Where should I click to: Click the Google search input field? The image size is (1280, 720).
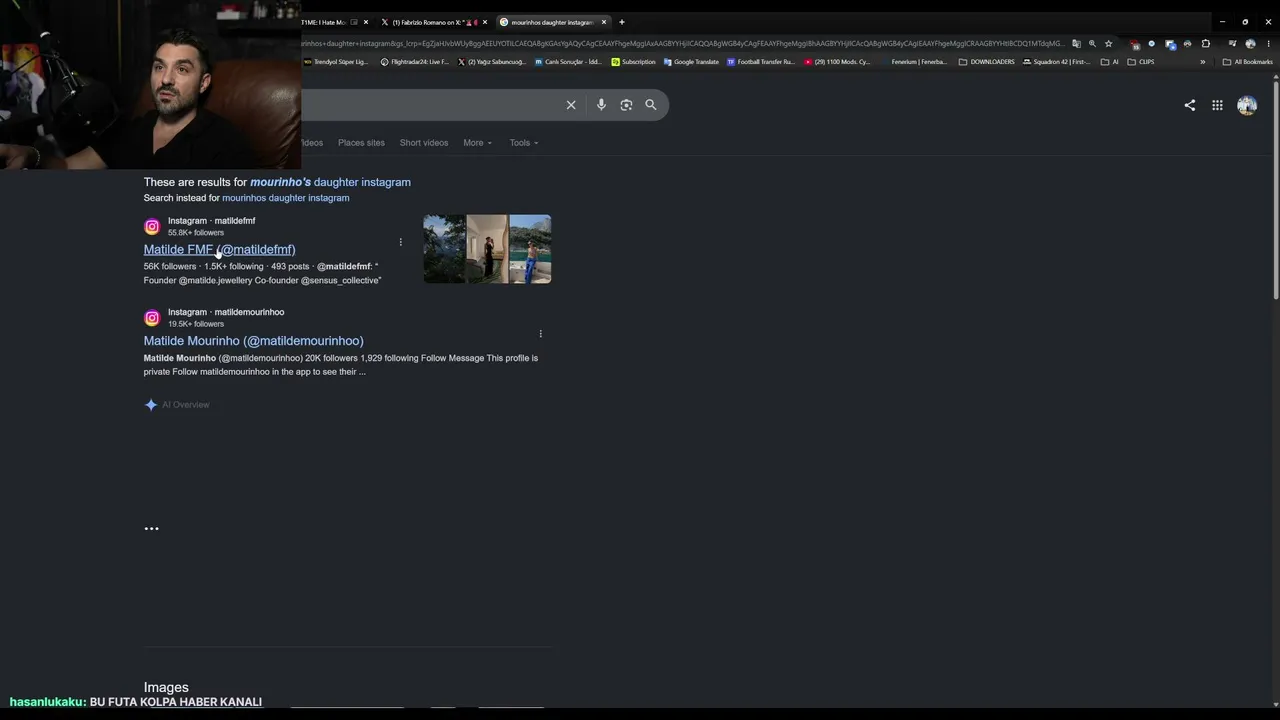(x=430, y=105)
